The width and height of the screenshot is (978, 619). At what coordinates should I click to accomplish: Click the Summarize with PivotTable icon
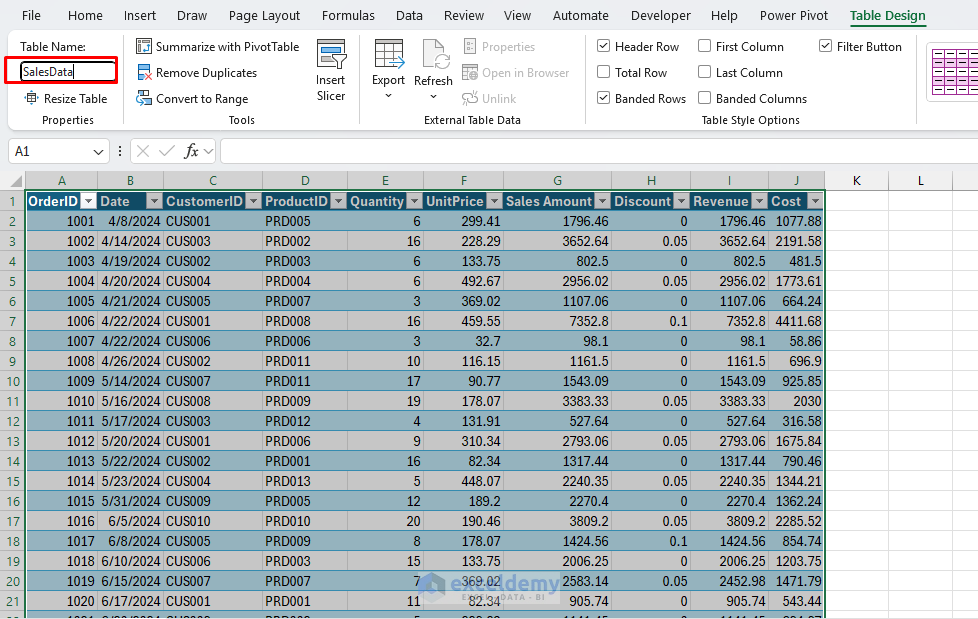(144, 47)
